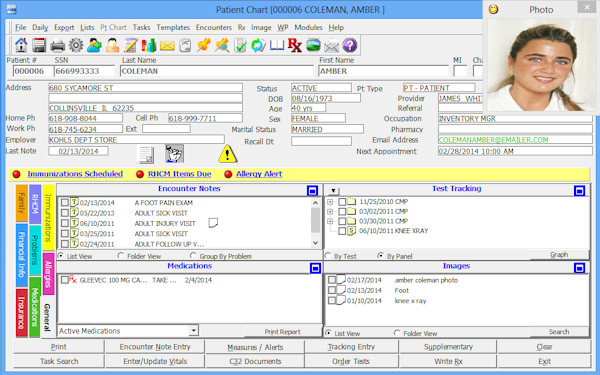The width and height of the screenshot is (600, 375).
Task: Click blue square button of Encounter Notes
Action: point(312,191)
